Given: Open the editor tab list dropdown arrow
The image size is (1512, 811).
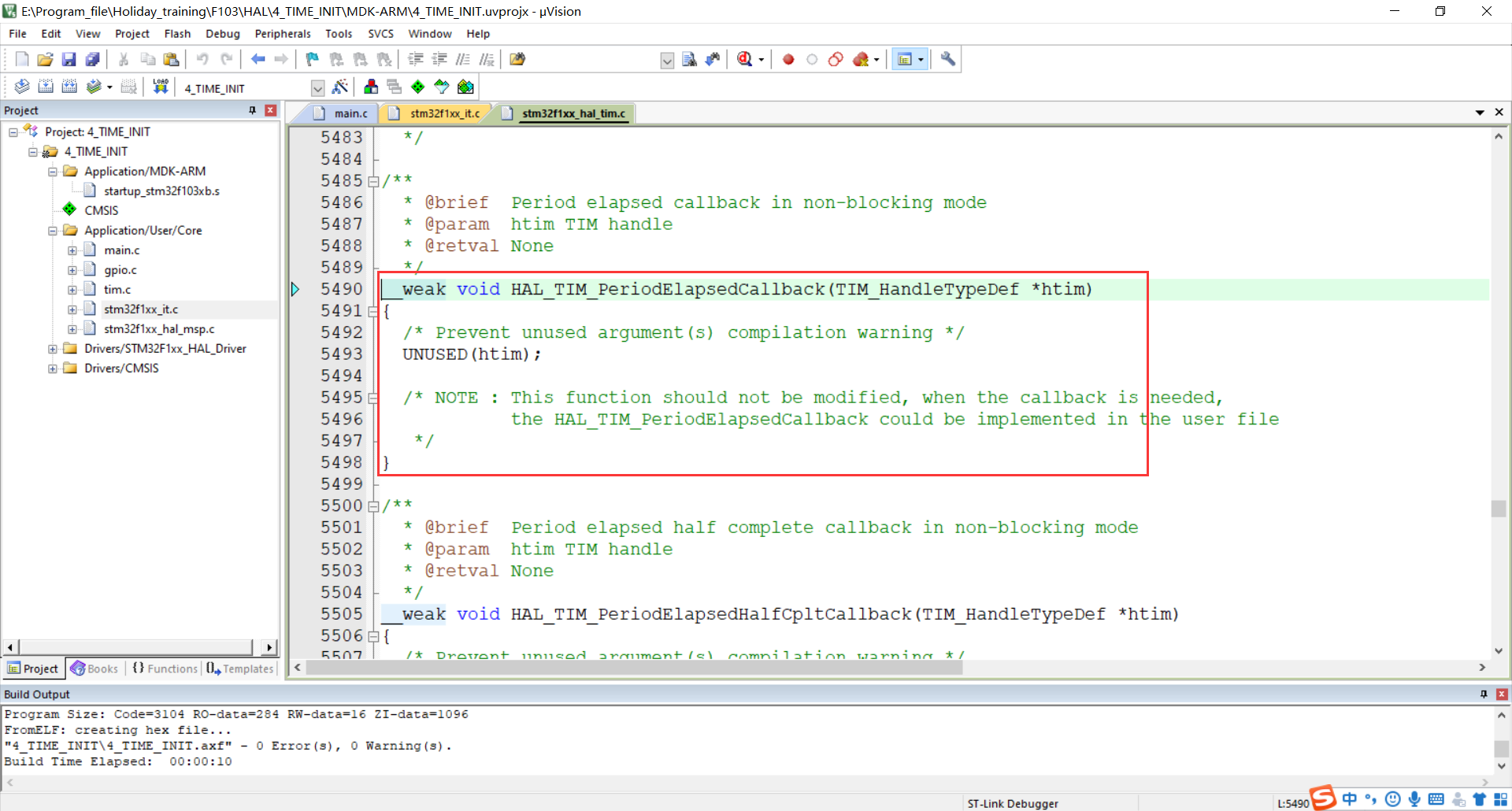Looking at the screenshot, I should 1480,113.
